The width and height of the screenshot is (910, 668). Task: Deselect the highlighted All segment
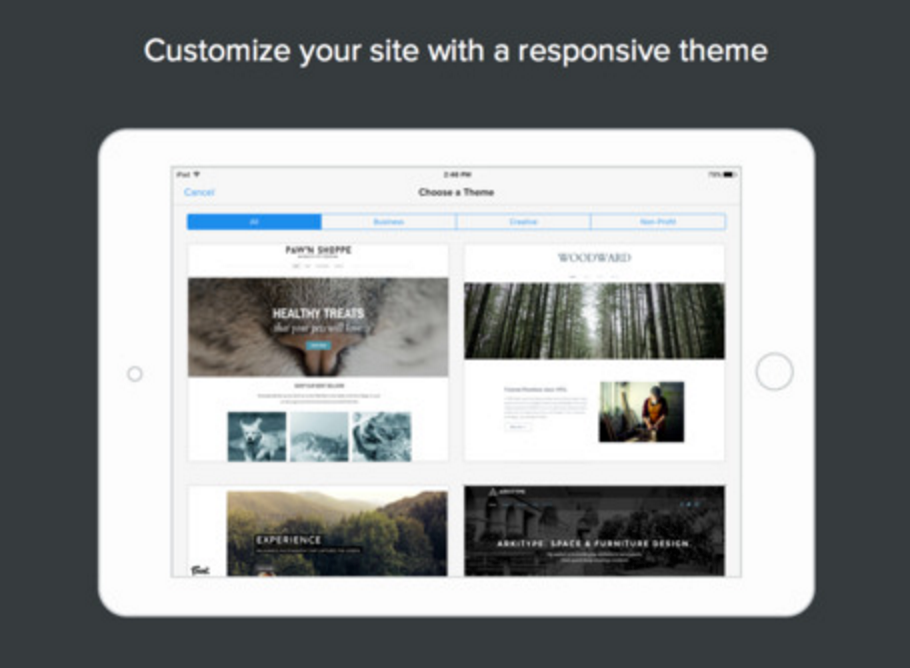[x=254, y=221]
